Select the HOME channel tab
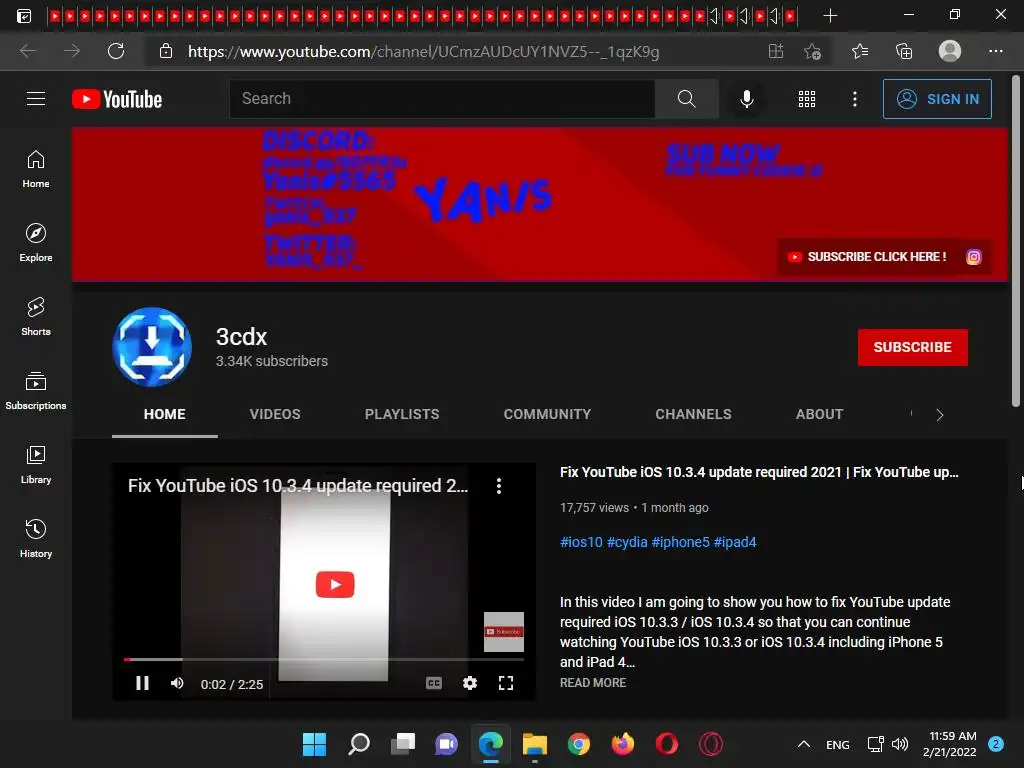This screenshot has width=1024, height=768. point(165,414)
